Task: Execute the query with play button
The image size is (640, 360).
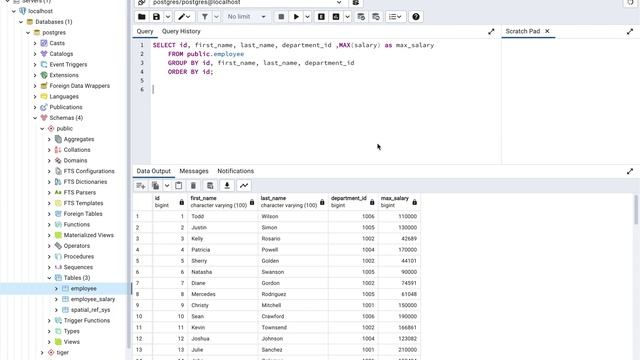Action: click(296, 17)
